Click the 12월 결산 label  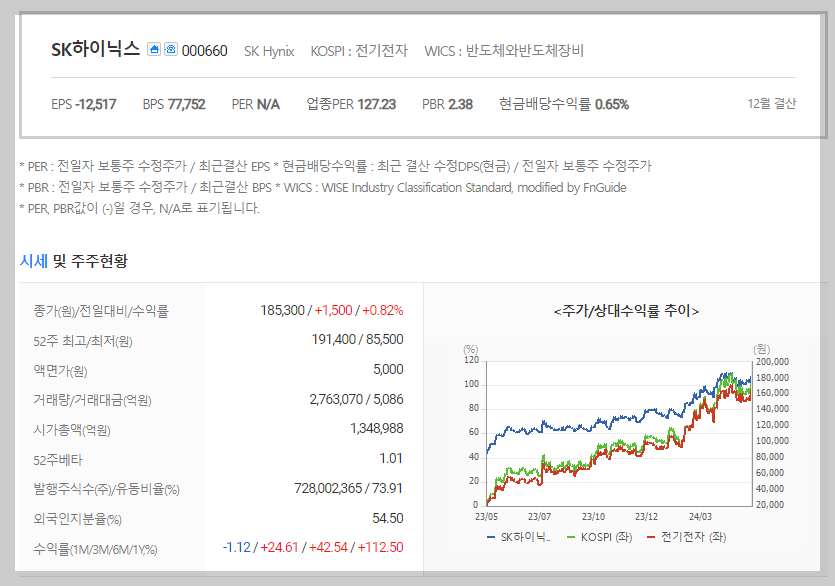(x=772, y=104)
